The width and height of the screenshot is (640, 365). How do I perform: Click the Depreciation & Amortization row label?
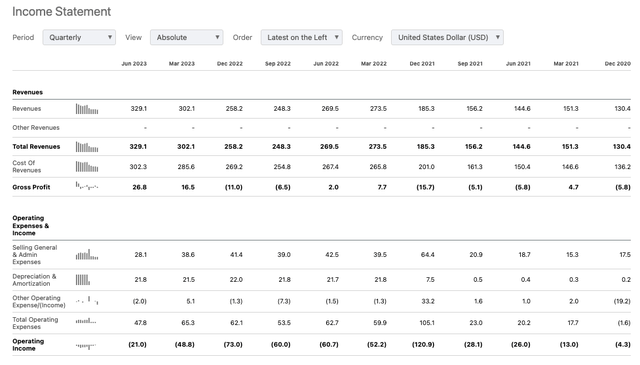pyautogui.click(x=34, y=280)
